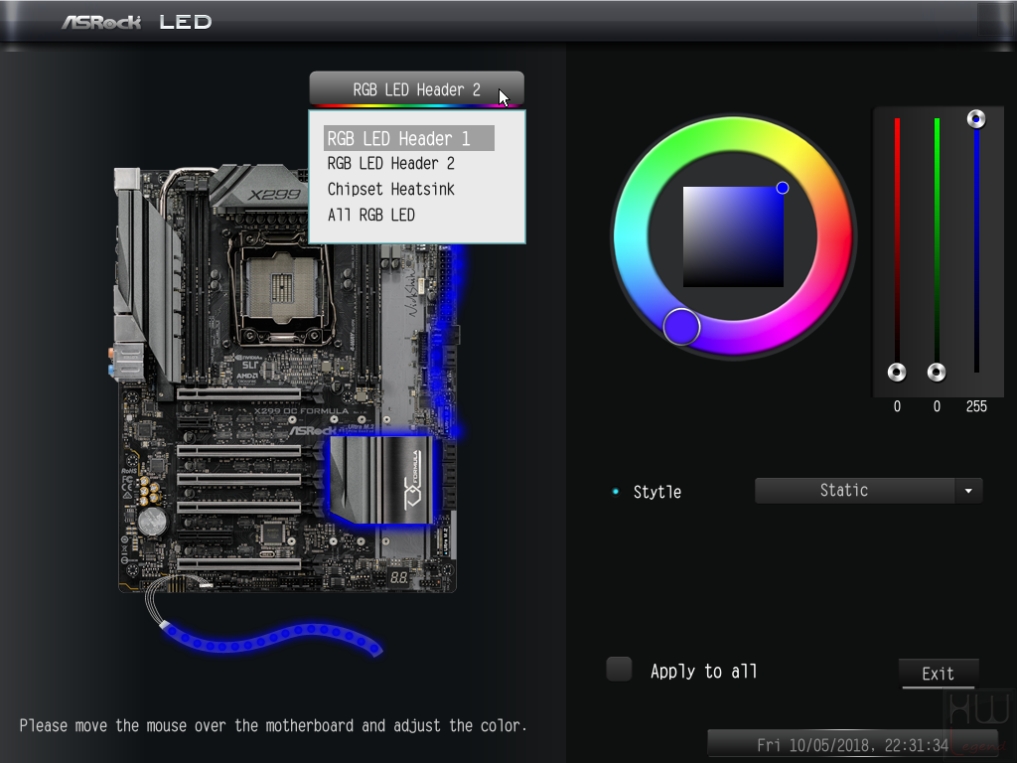This screenshot has height=763, width=1017.
Task: Pick All RGB LED option
Action: click(371, 215)
